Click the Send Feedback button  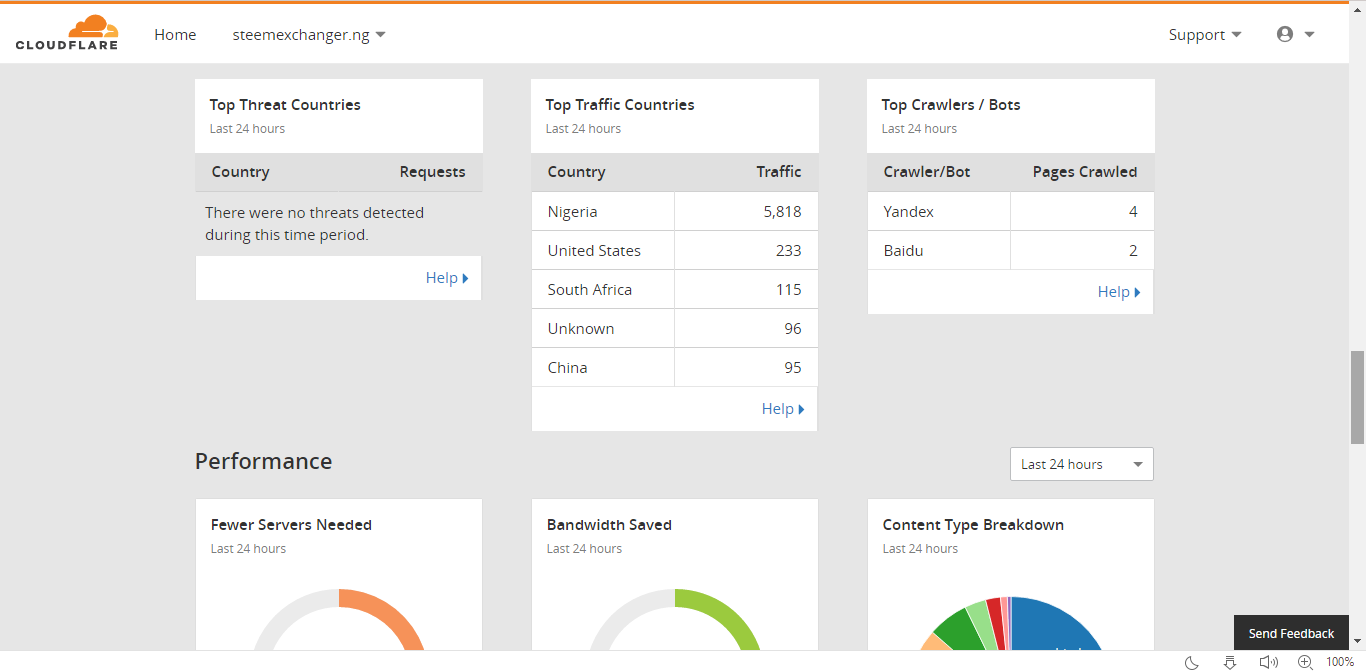[x=1291, y=633]
